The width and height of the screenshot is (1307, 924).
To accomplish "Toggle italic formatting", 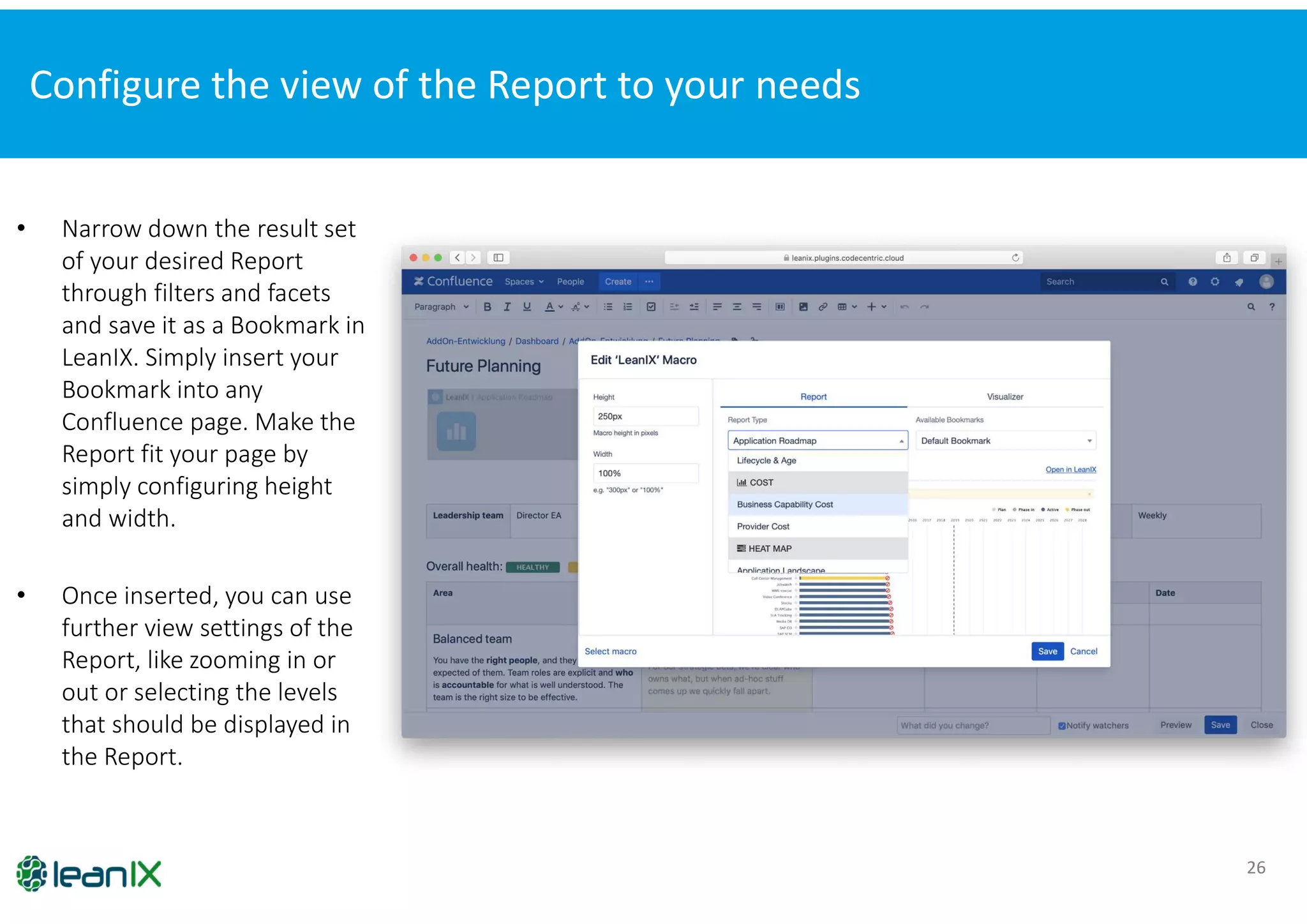I will (507, 307).
